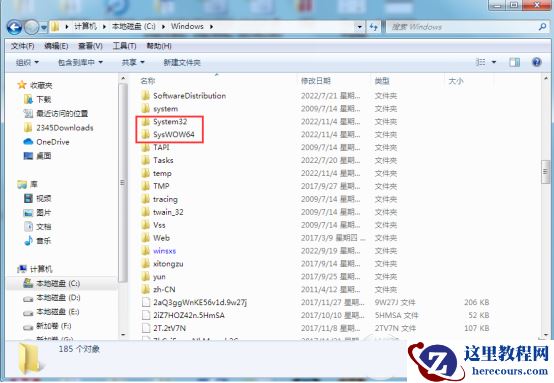
Task: Select the TMP folder icon
Action: (145, 186)
